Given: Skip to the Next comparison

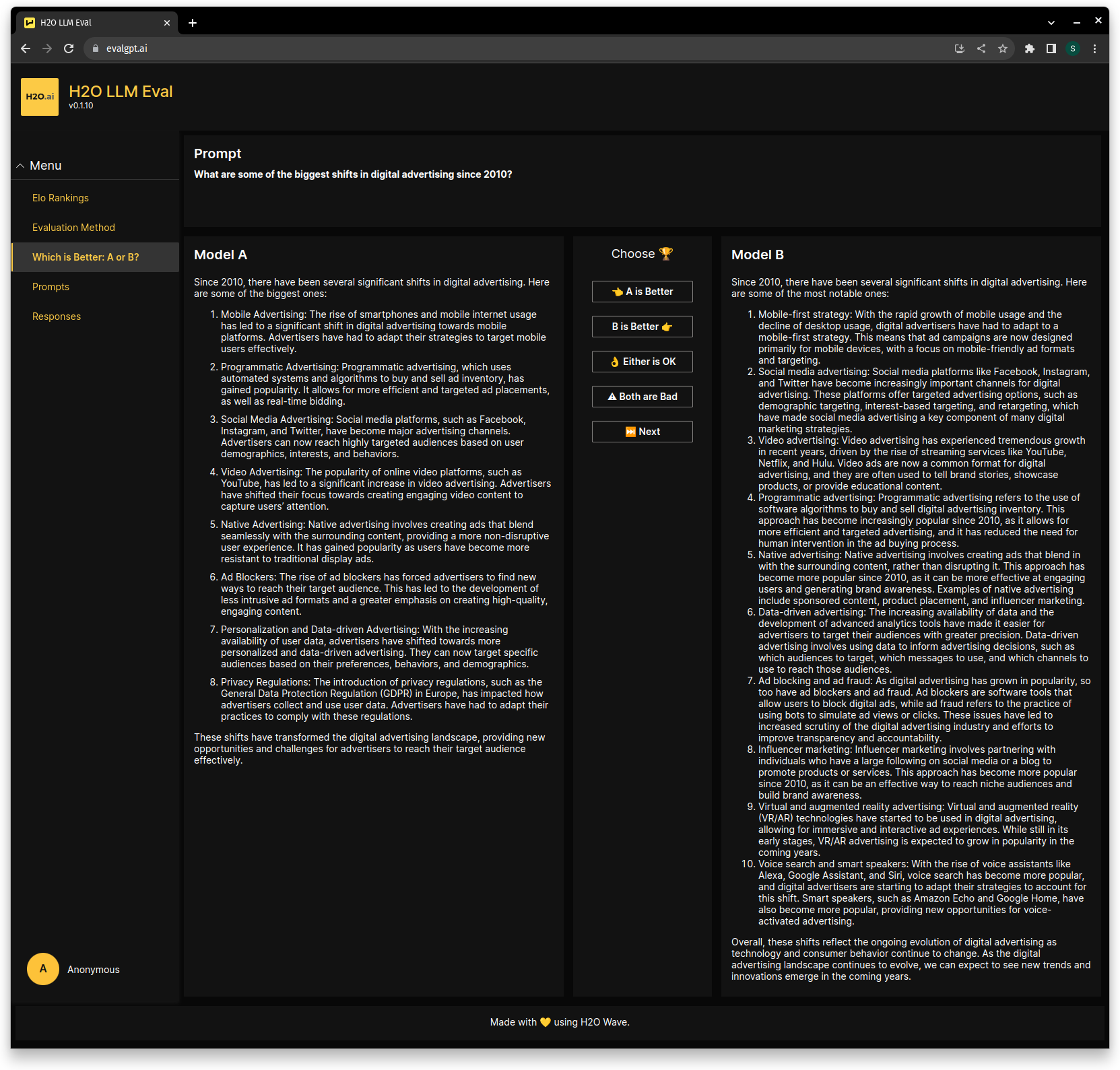Looking at the screenshot, I should (642, 432).
